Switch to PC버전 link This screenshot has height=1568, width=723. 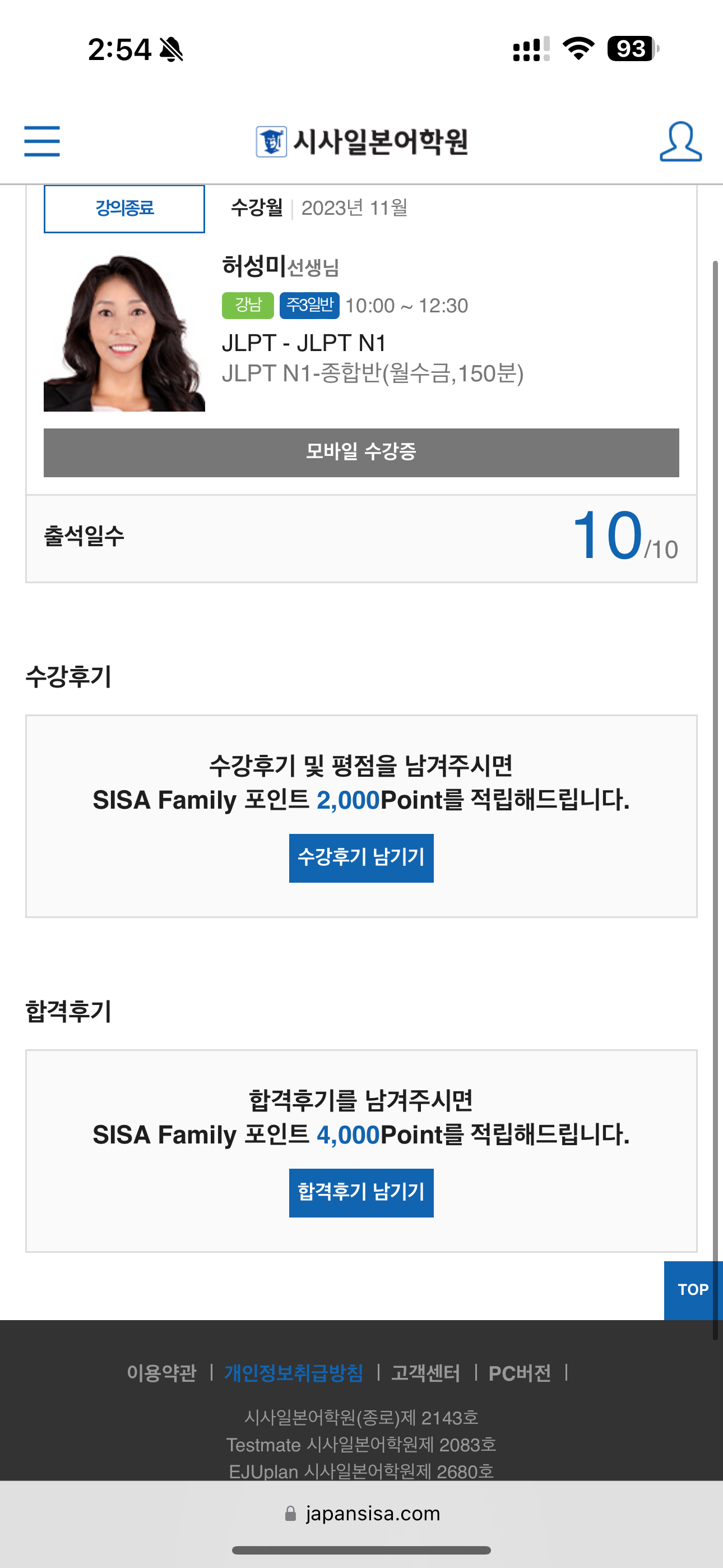point(520,1373)
